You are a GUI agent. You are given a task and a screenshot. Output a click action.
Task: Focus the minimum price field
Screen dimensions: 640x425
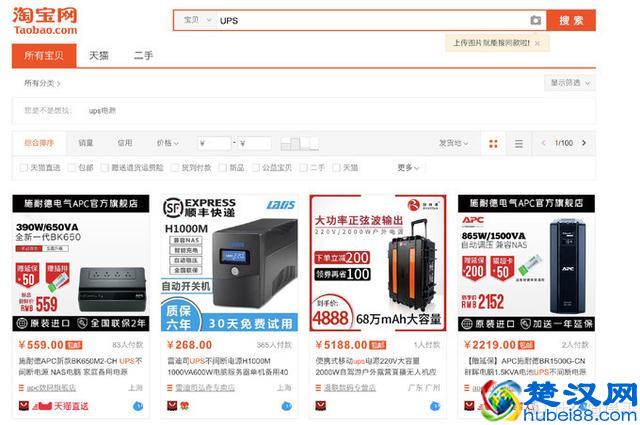pos(215,143)
